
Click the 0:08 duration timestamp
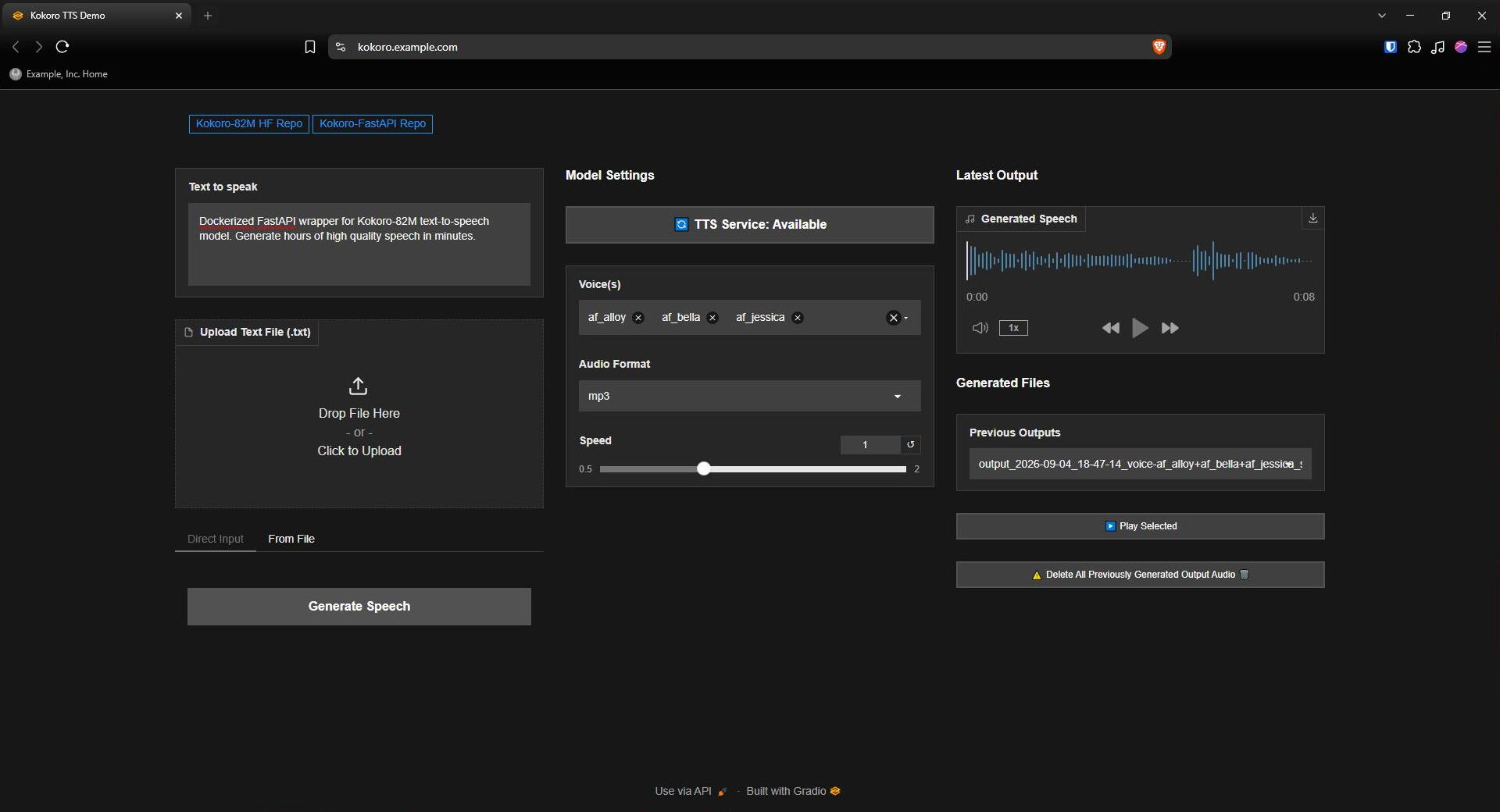(1303, 297)
